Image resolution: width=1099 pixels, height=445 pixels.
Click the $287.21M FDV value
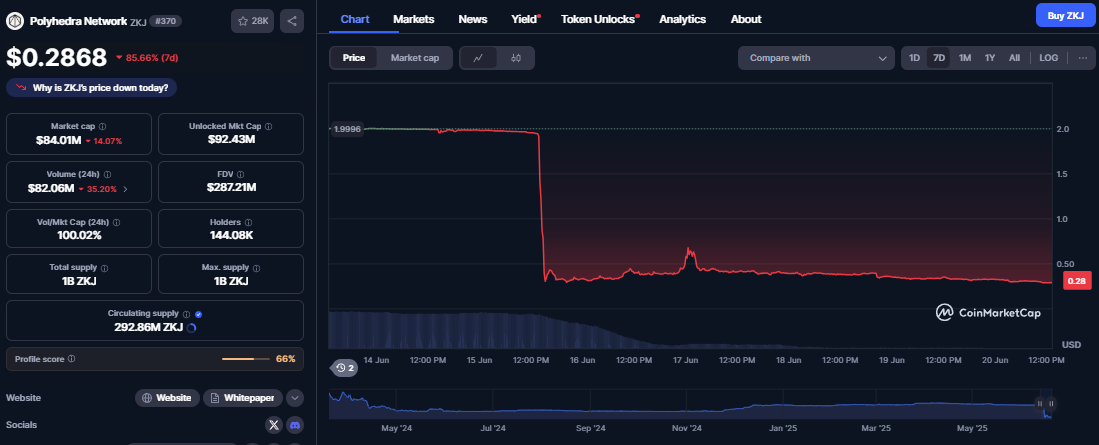click(x=231, y=188)
